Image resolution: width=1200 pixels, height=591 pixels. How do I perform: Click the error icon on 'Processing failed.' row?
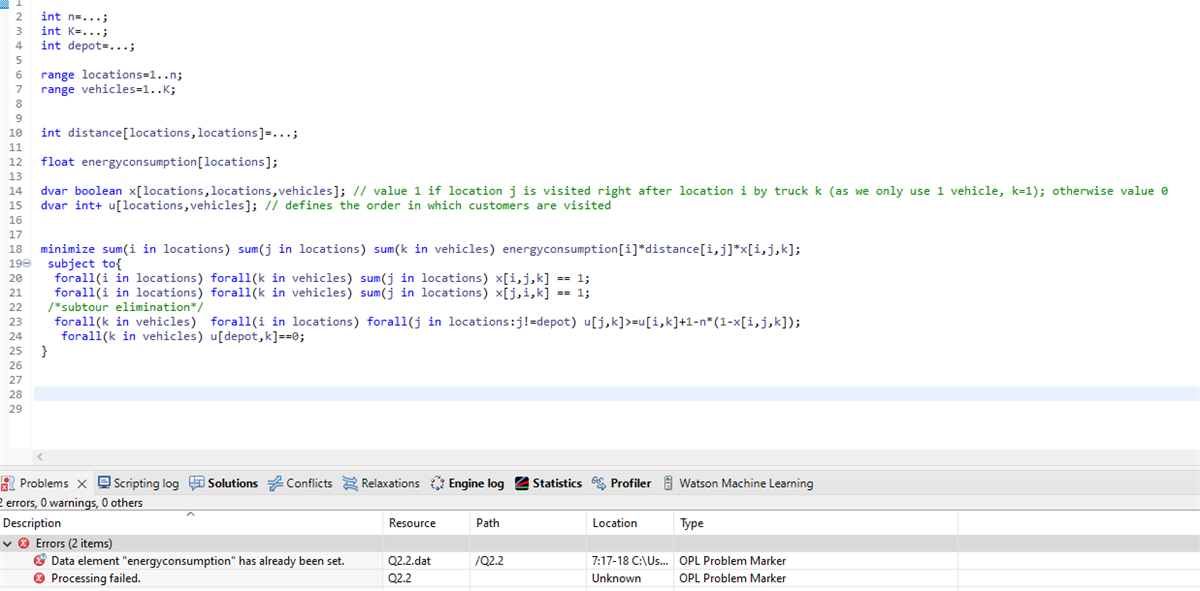[40, 578]
